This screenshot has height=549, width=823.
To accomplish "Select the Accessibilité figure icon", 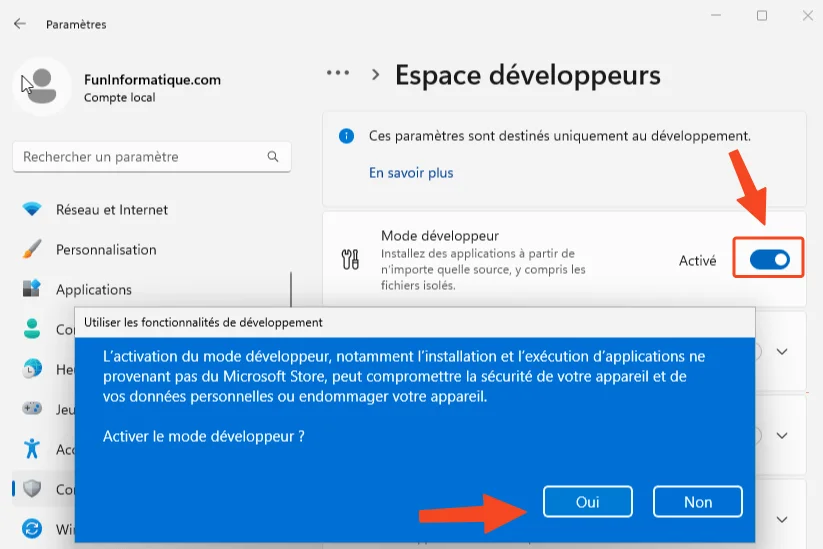I will (32, 449).
